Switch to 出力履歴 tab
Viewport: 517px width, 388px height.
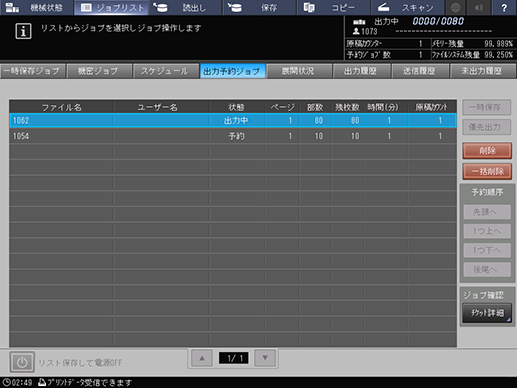pos(361,71)
